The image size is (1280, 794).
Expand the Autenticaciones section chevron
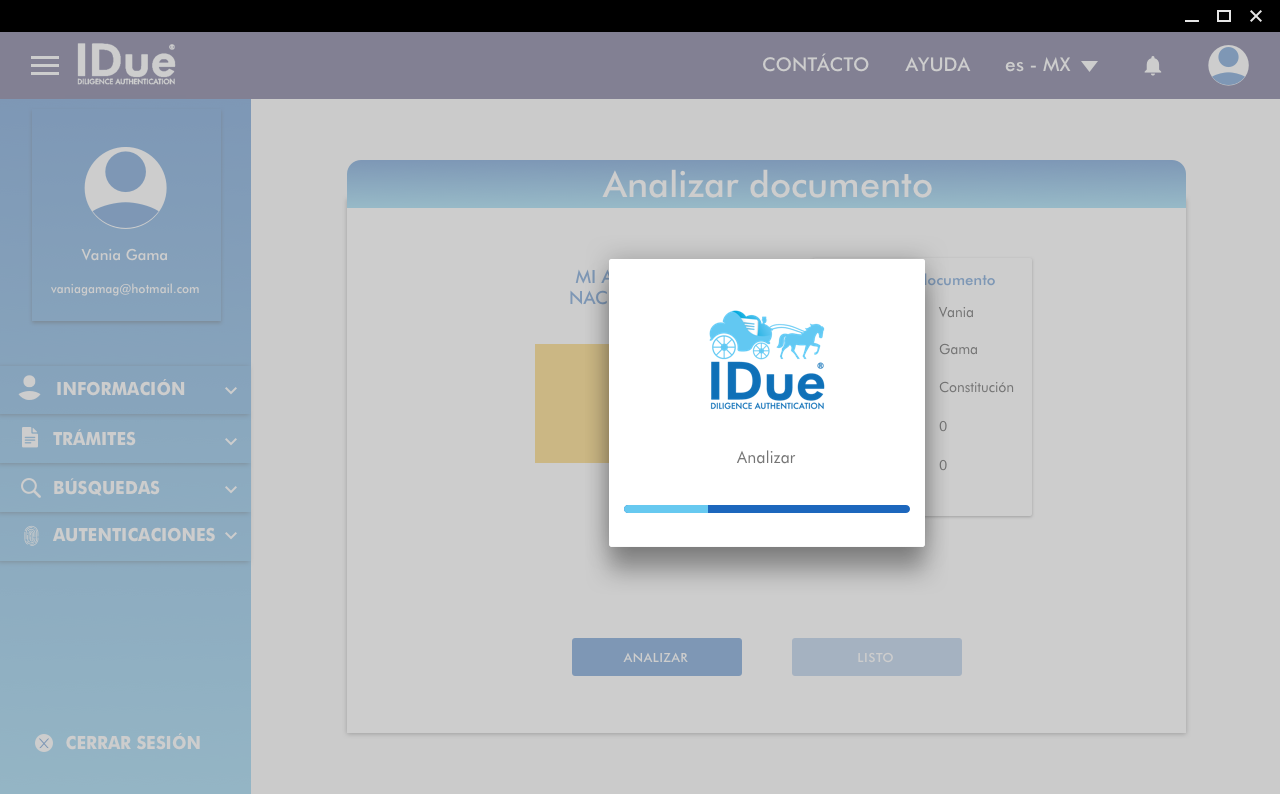click(x=231, y=536)
